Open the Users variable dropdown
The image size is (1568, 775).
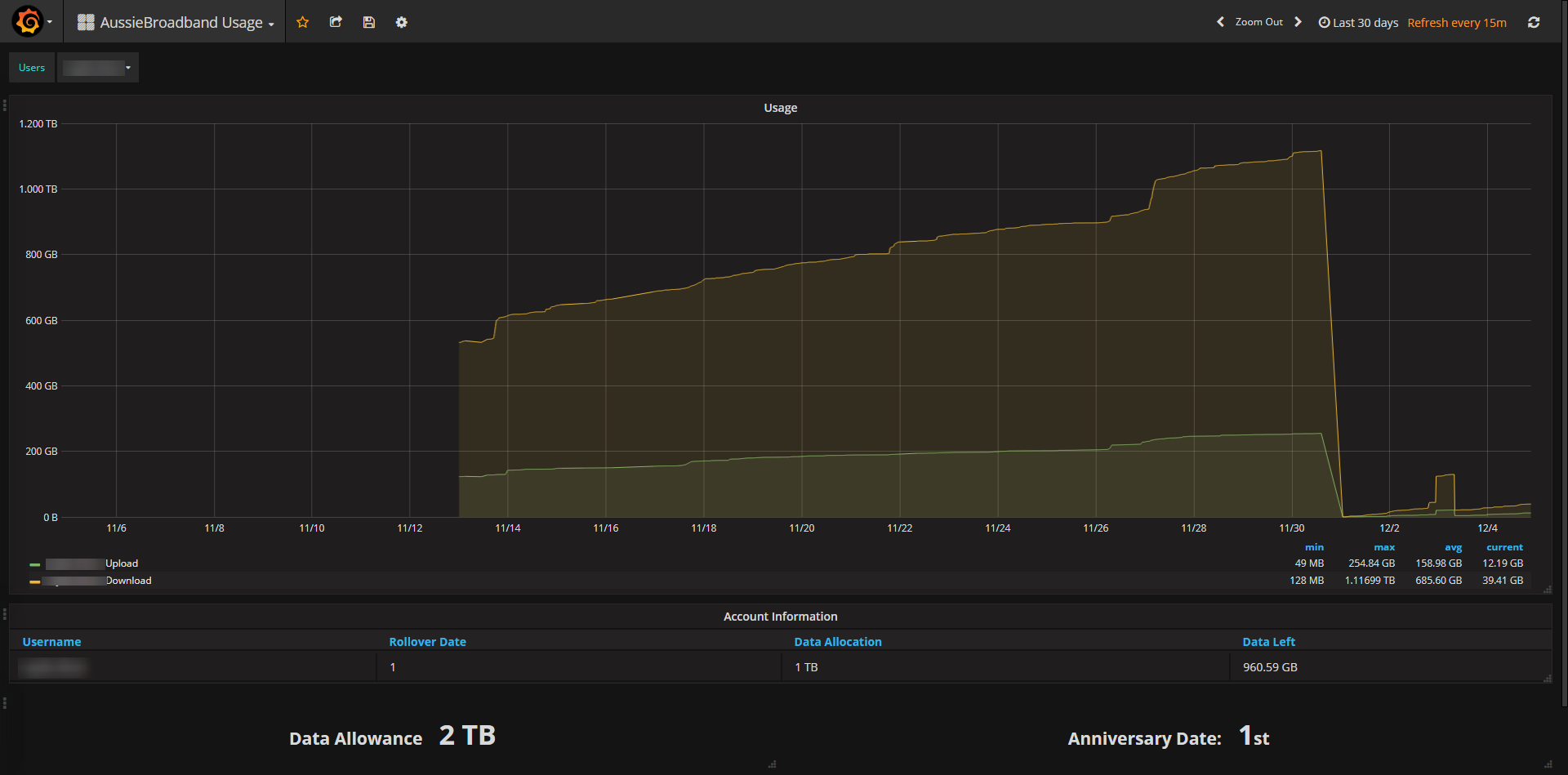click(x=98, y=68)
